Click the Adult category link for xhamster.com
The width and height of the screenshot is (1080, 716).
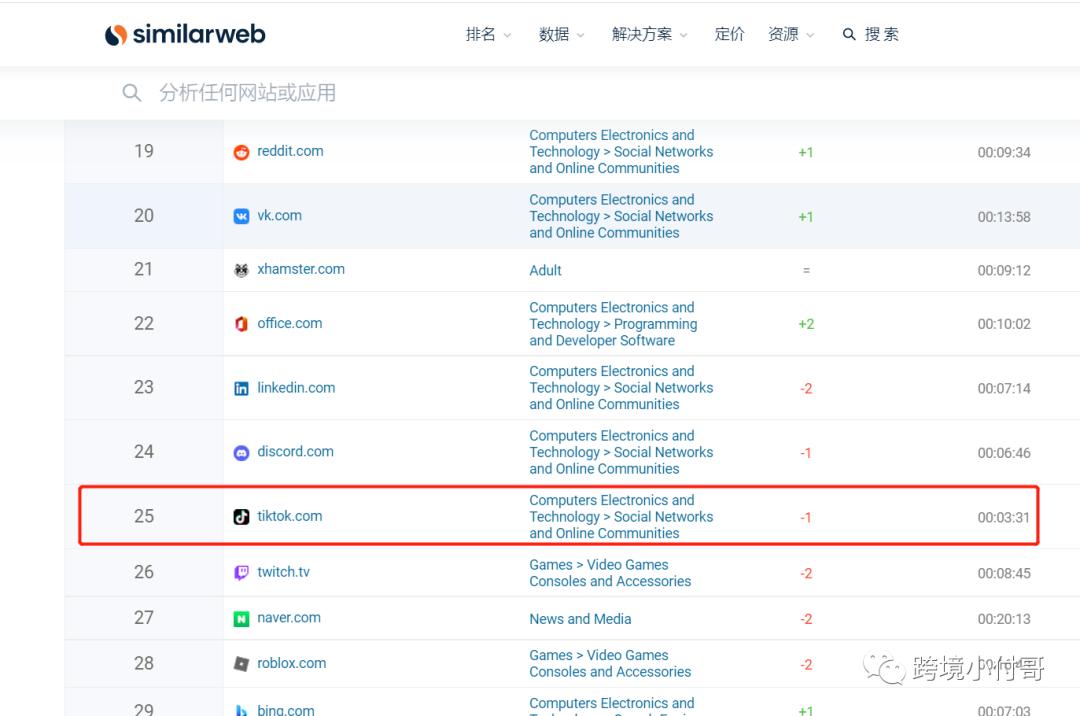(545, 271)
